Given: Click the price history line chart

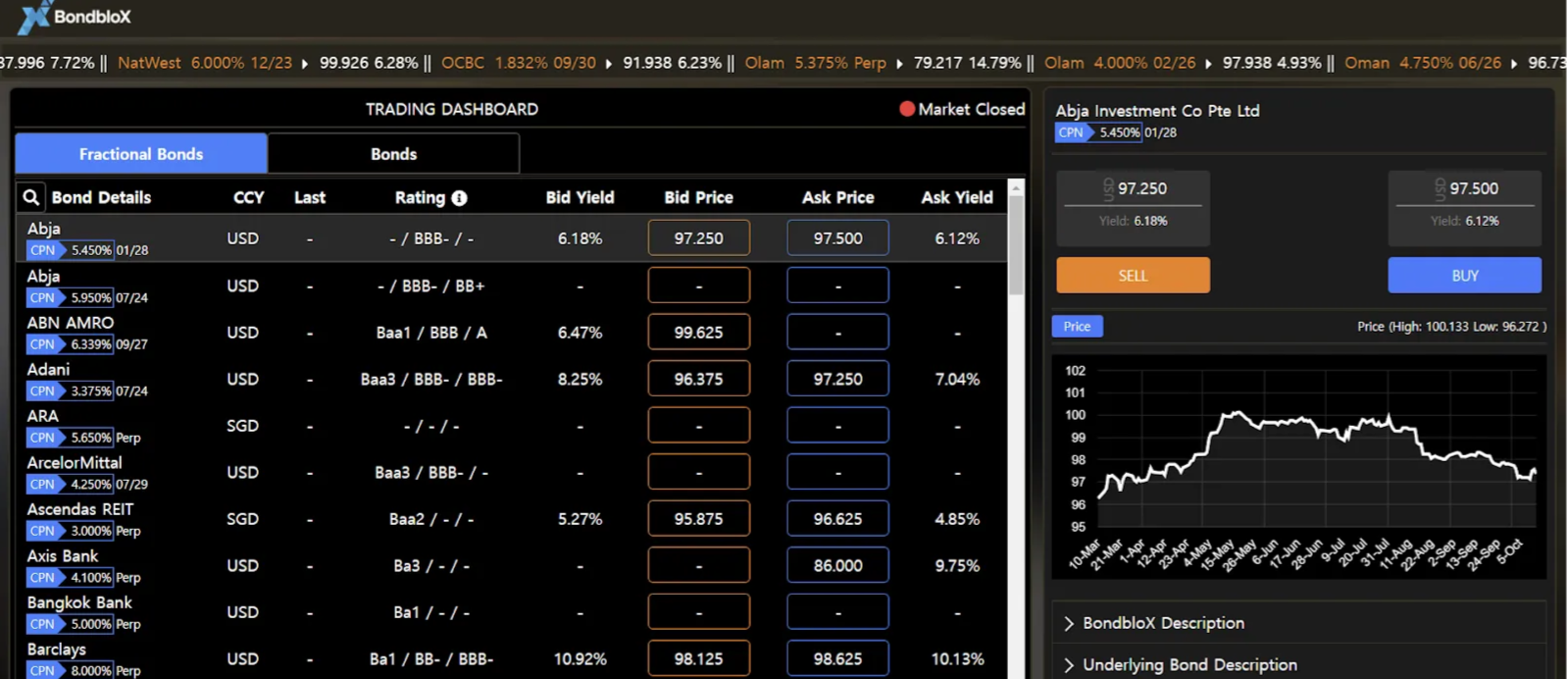Looking at the screenshot, I should tap(1298, 467).
